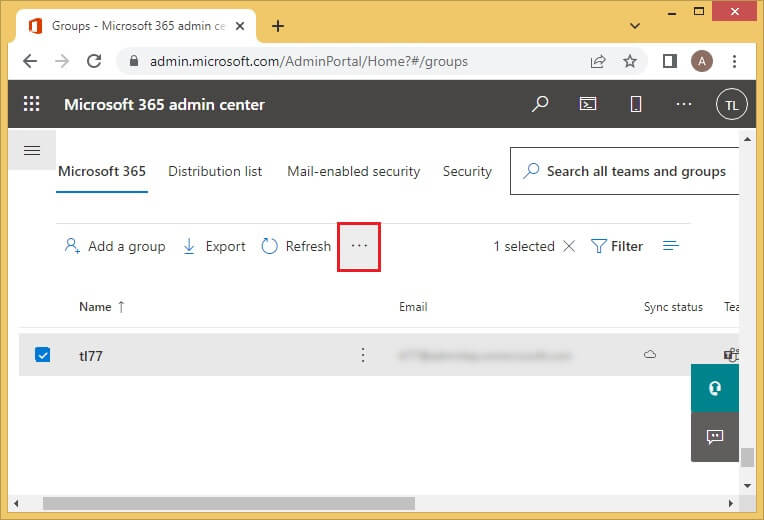
Task: Open the toolbar more actions ellipsis
Action: point(359,246)
